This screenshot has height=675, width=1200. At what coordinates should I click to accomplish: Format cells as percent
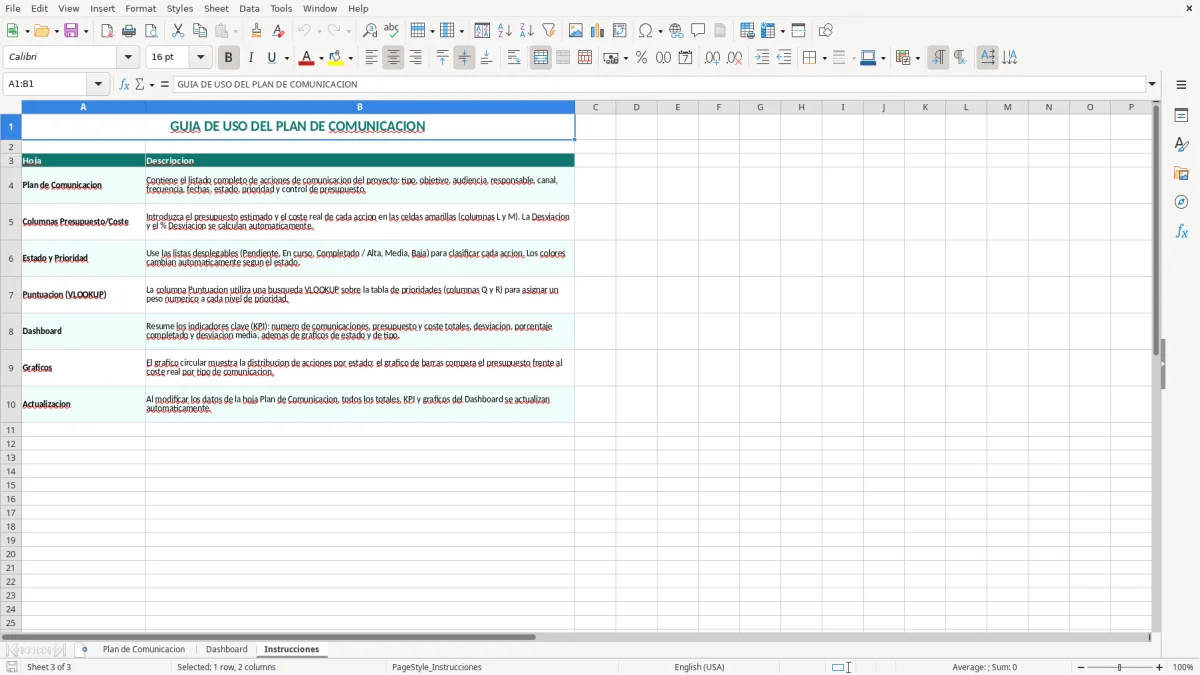pos(642,58)
